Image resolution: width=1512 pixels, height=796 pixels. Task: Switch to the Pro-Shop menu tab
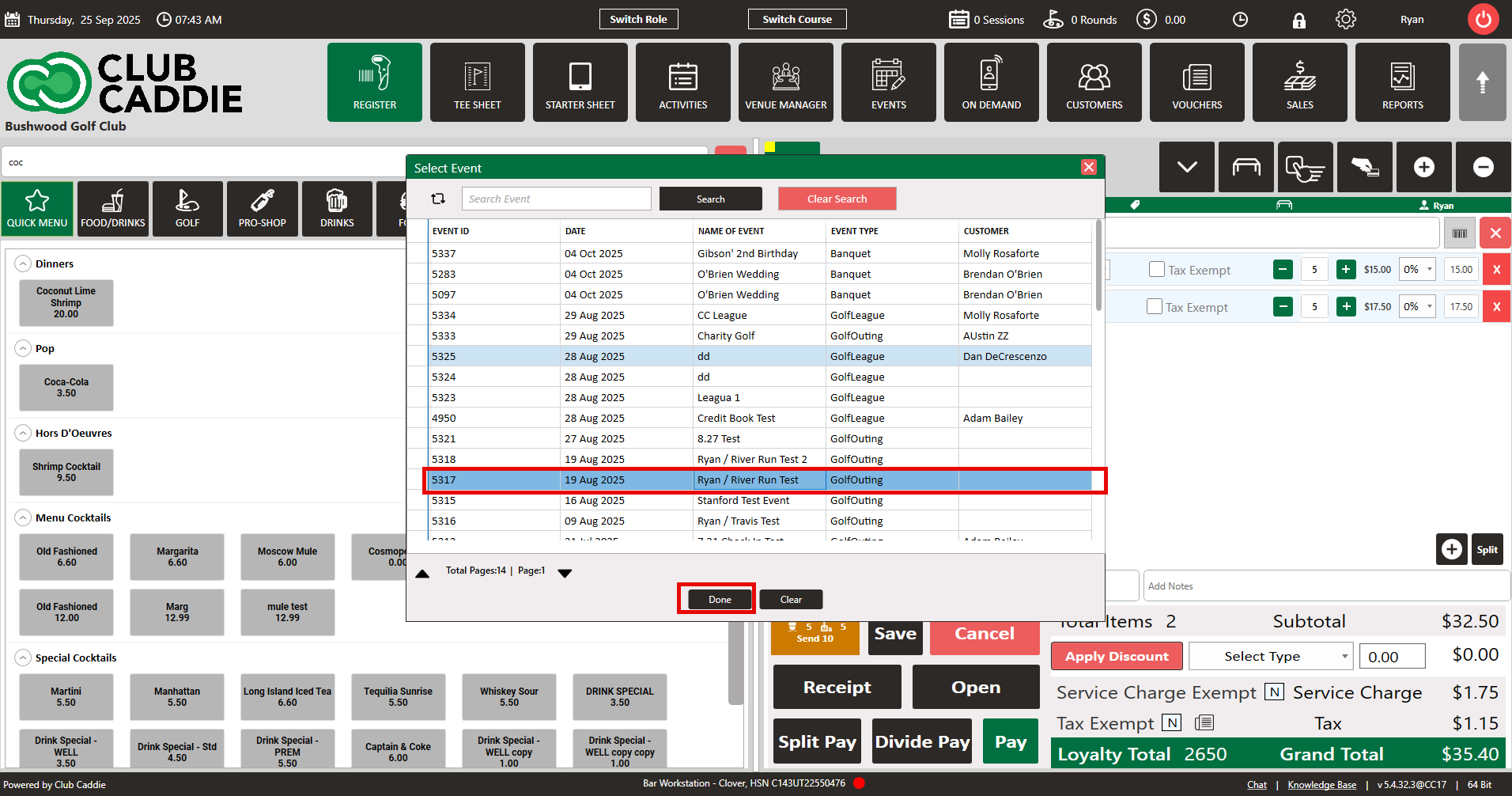[x=262, y=209]
